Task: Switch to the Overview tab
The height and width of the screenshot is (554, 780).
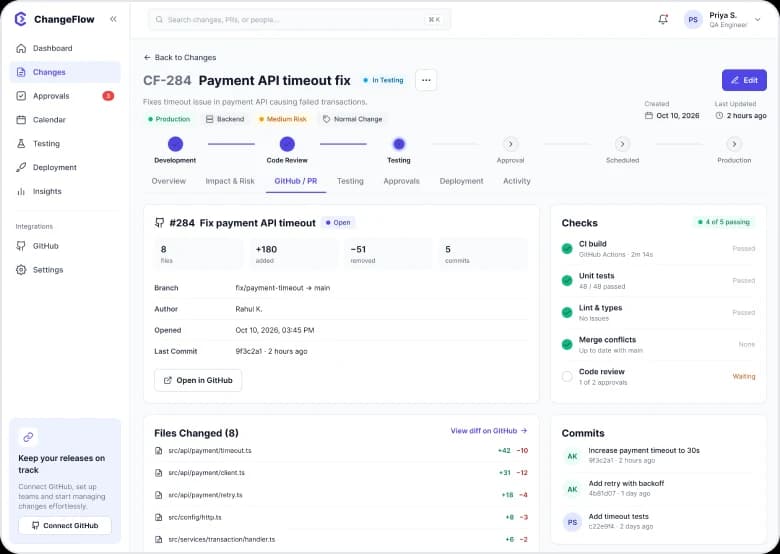Action: [169, 181]
